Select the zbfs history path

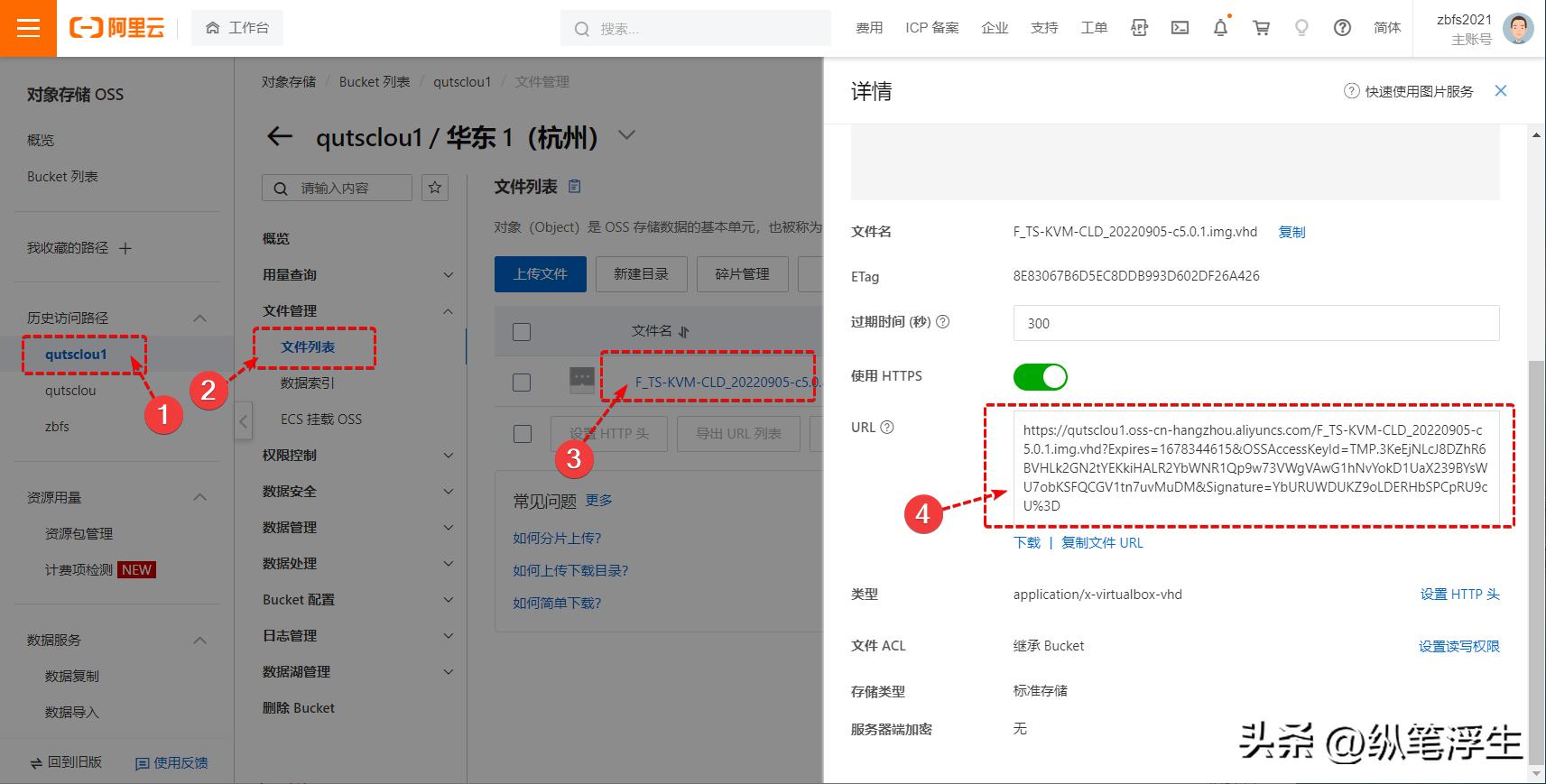tap(57, 426)
